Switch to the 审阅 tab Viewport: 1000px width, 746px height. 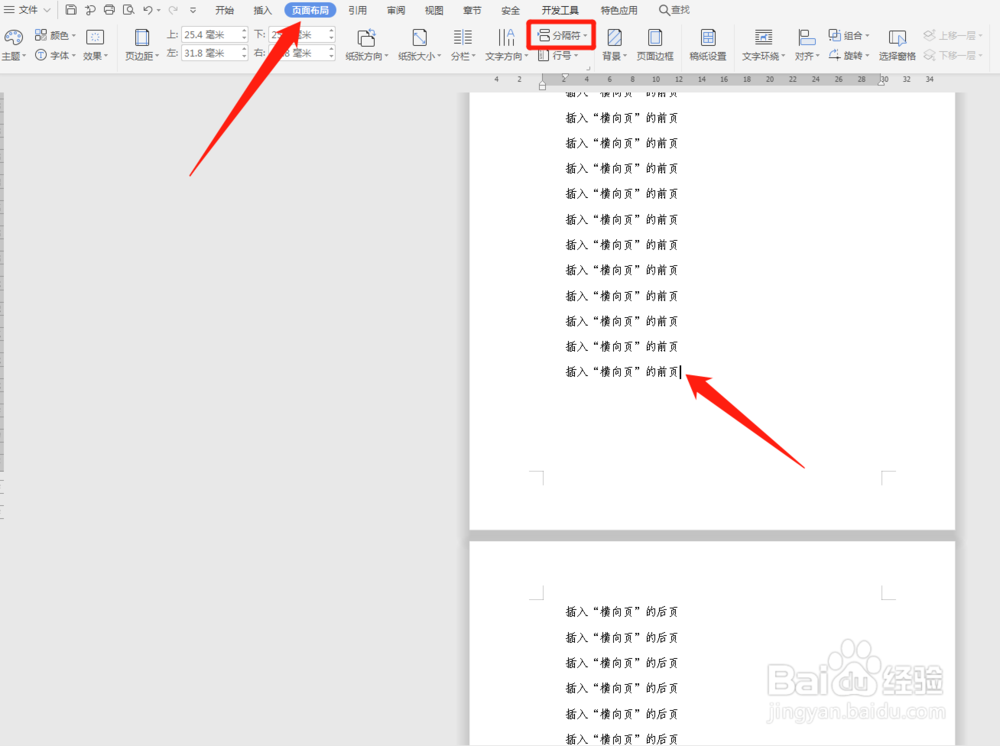(x=395, y=10)
